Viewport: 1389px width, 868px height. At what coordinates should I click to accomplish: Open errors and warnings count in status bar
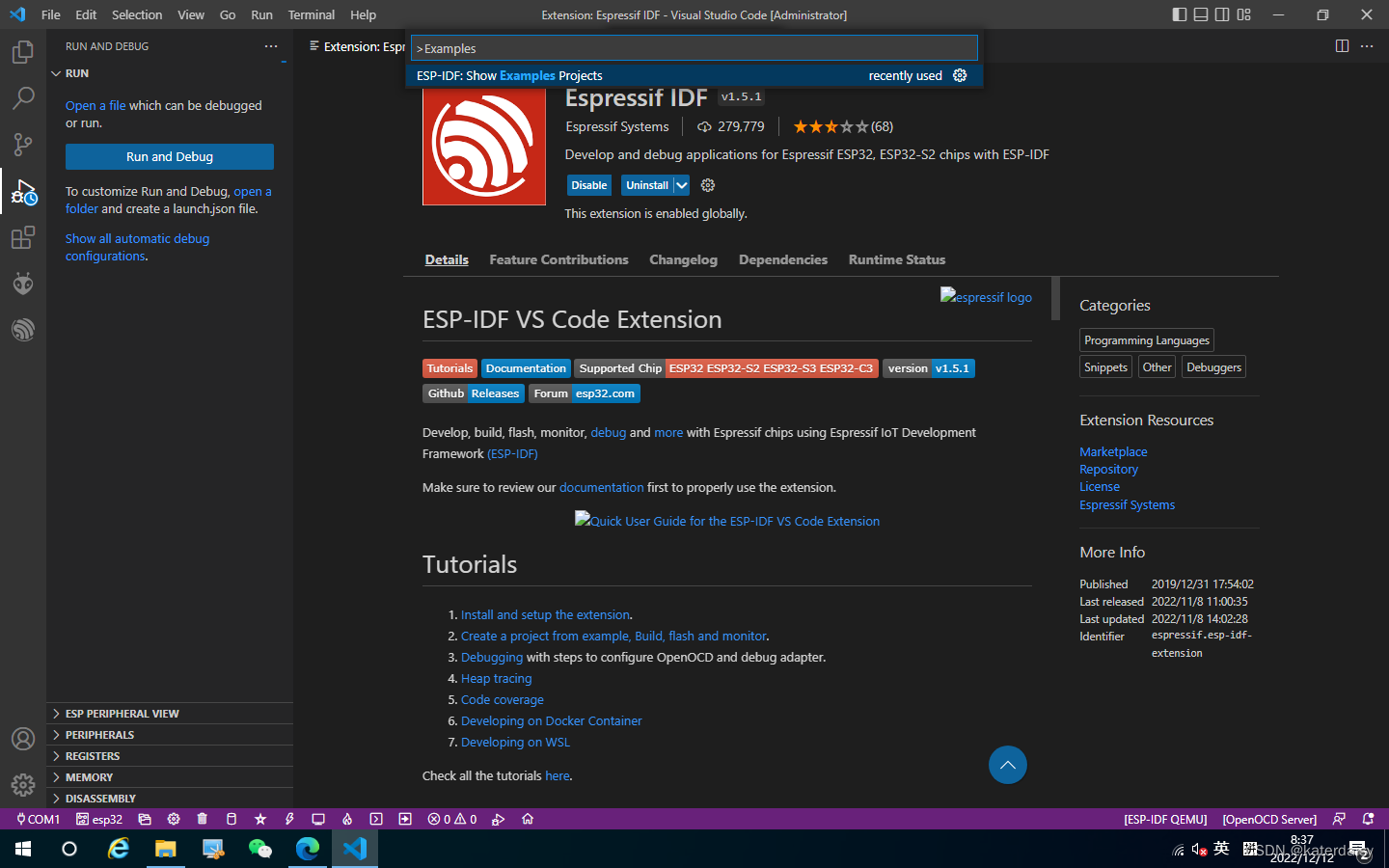click(452, 819)
